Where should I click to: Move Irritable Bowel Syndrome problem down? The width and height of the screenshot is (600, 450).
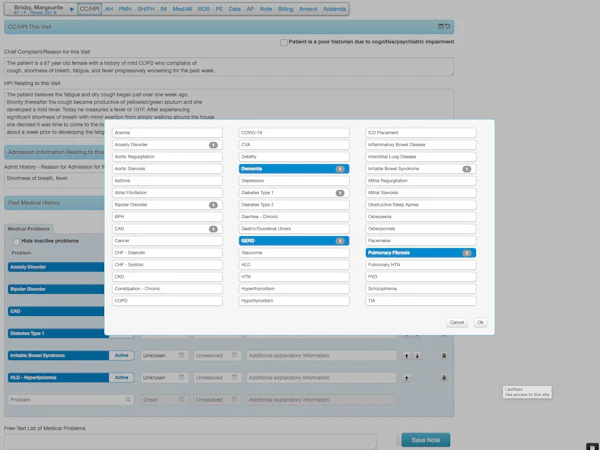[417, 356]
